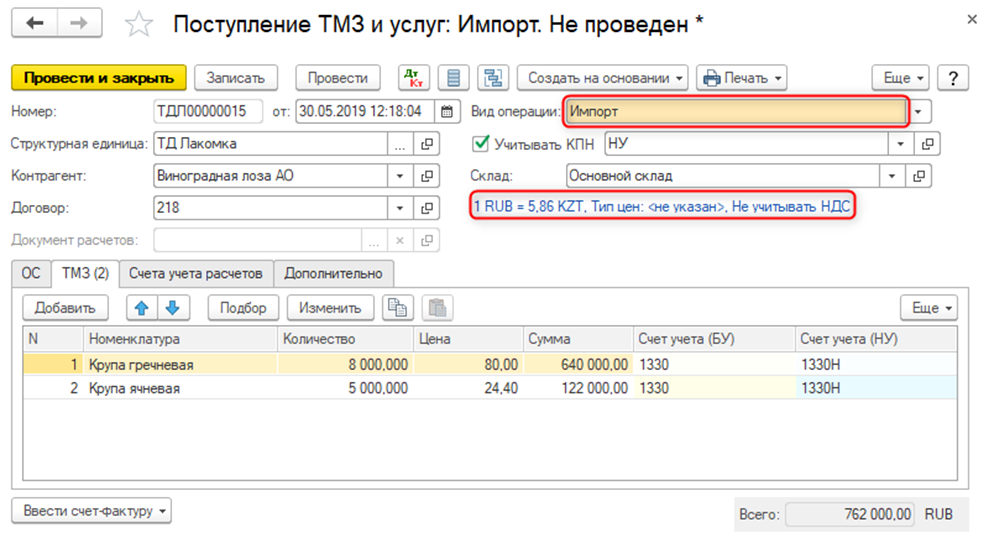Click the document structure hierarchy icon

493,78
